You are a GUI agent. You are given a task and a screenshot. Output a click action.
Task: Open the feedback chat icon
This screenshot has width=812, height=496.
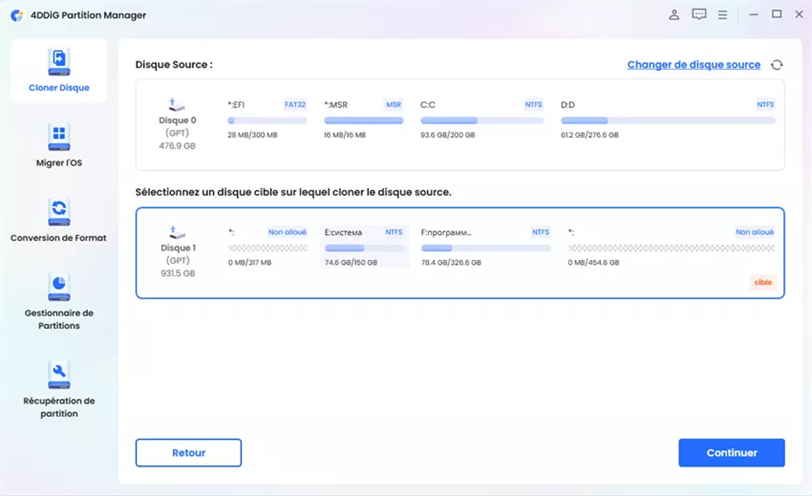tap(699, 14)
